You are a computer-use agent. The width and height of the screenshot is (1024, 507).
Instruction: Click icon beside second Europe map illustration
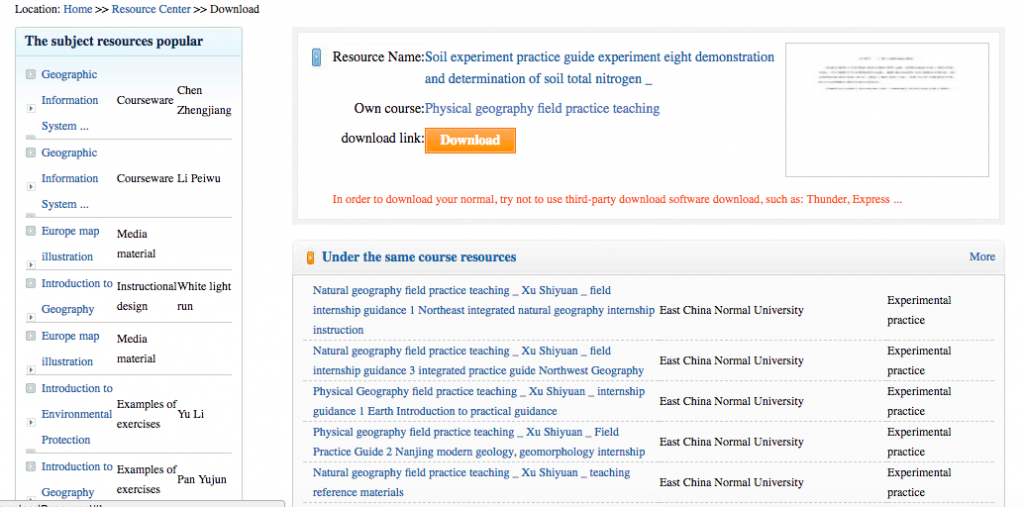[31, 336]
